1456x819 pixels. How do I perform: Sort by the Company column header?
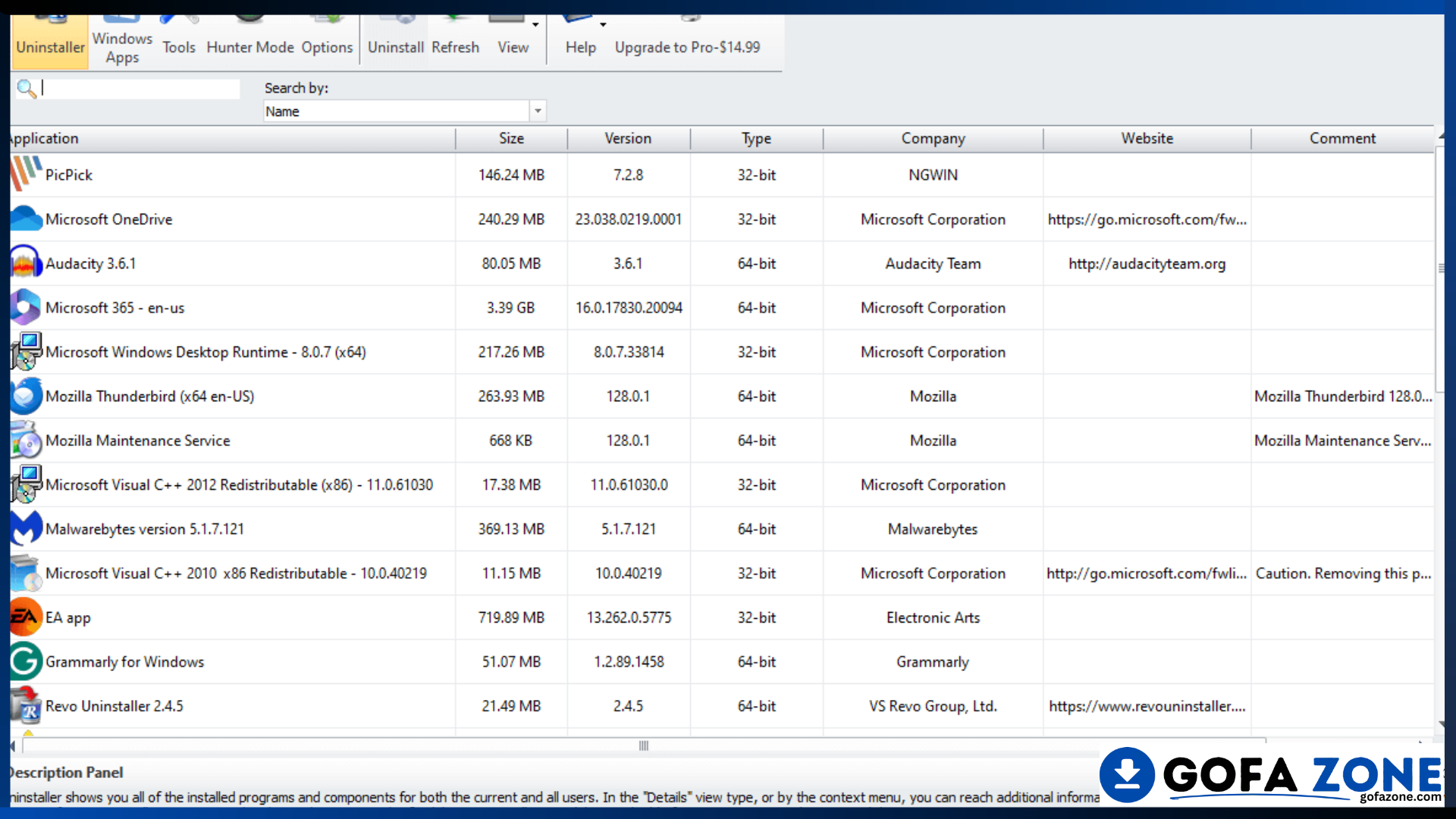(x=933, y=139)
